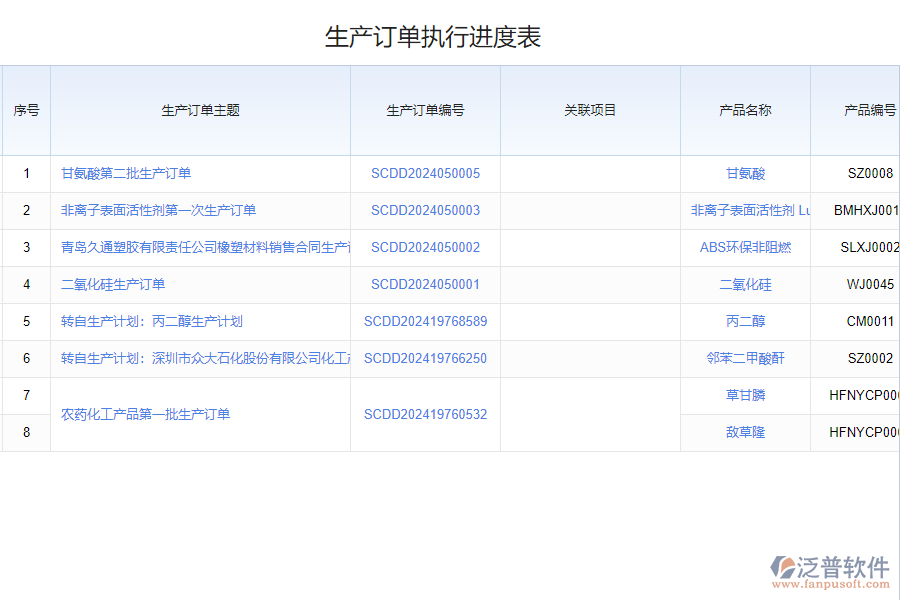The height and width of the screenshot is (600, 900).
Task: Open the 二氧化硅生产订单 link
Action: 113,284
